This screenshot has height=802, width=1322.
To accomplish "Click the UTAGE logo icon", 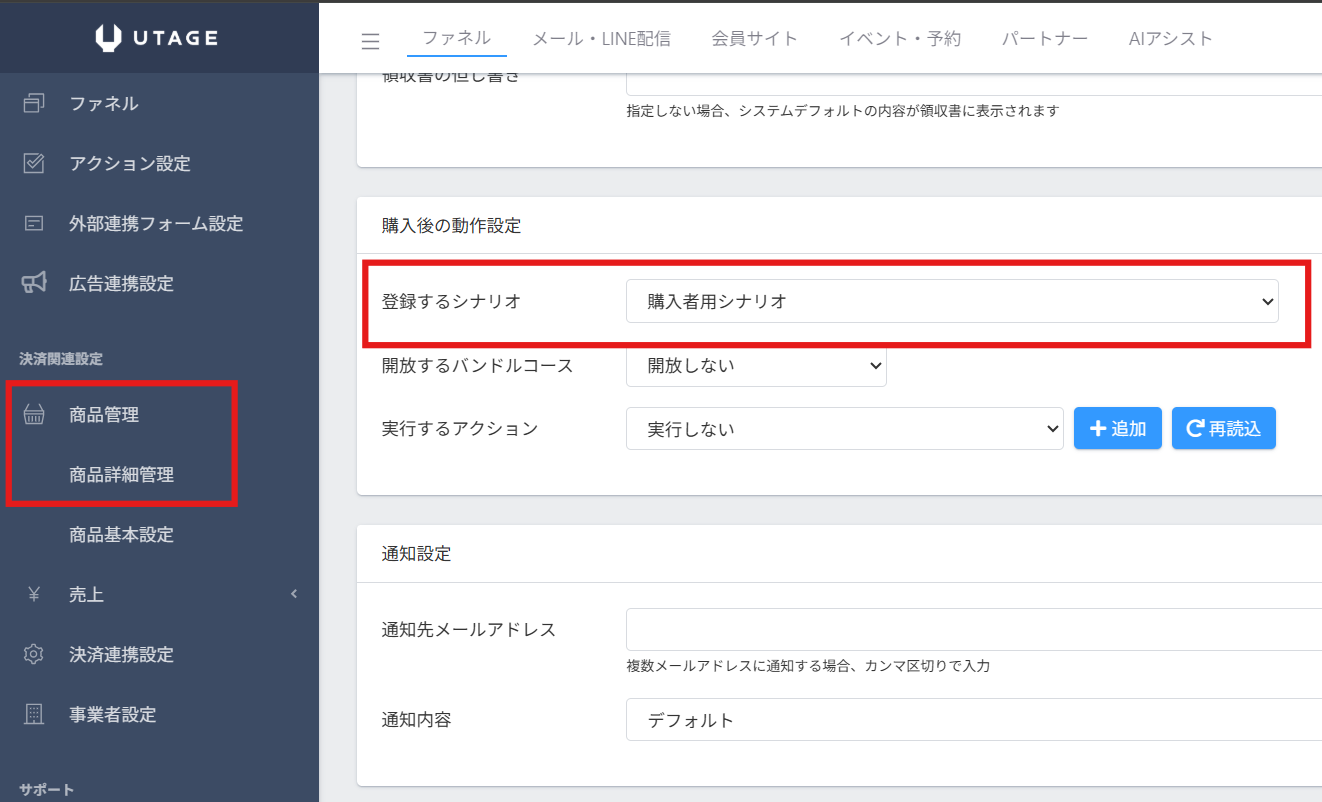I will (x=109, y=38).
